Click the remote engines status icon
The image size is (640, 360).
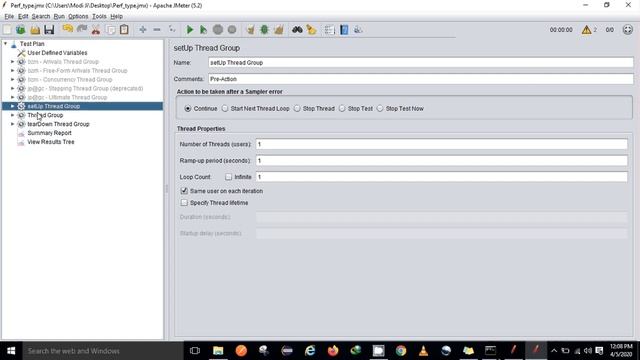click(627, 29)
